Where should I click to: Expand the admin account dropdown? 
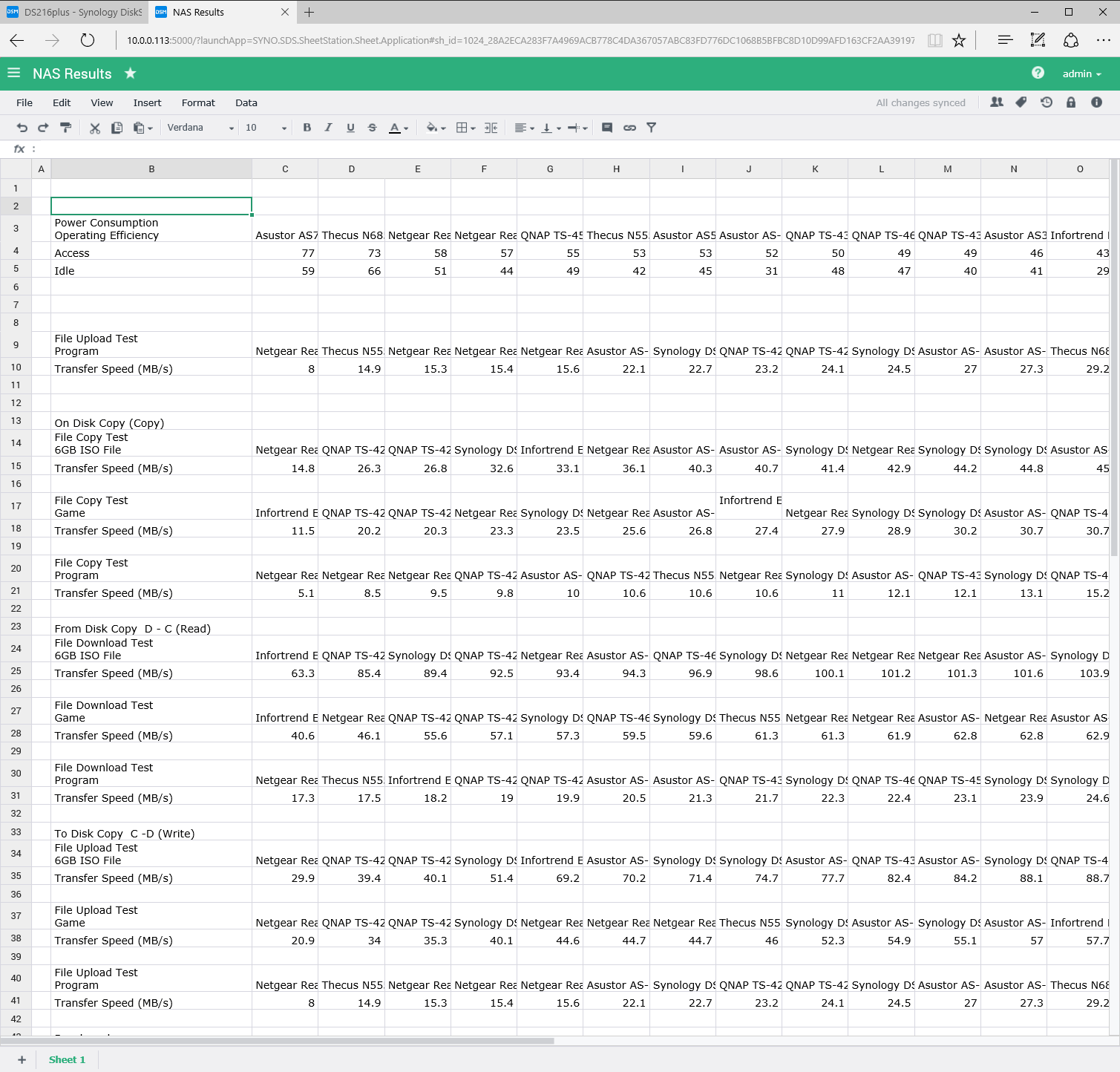(x=1081, y=73)
